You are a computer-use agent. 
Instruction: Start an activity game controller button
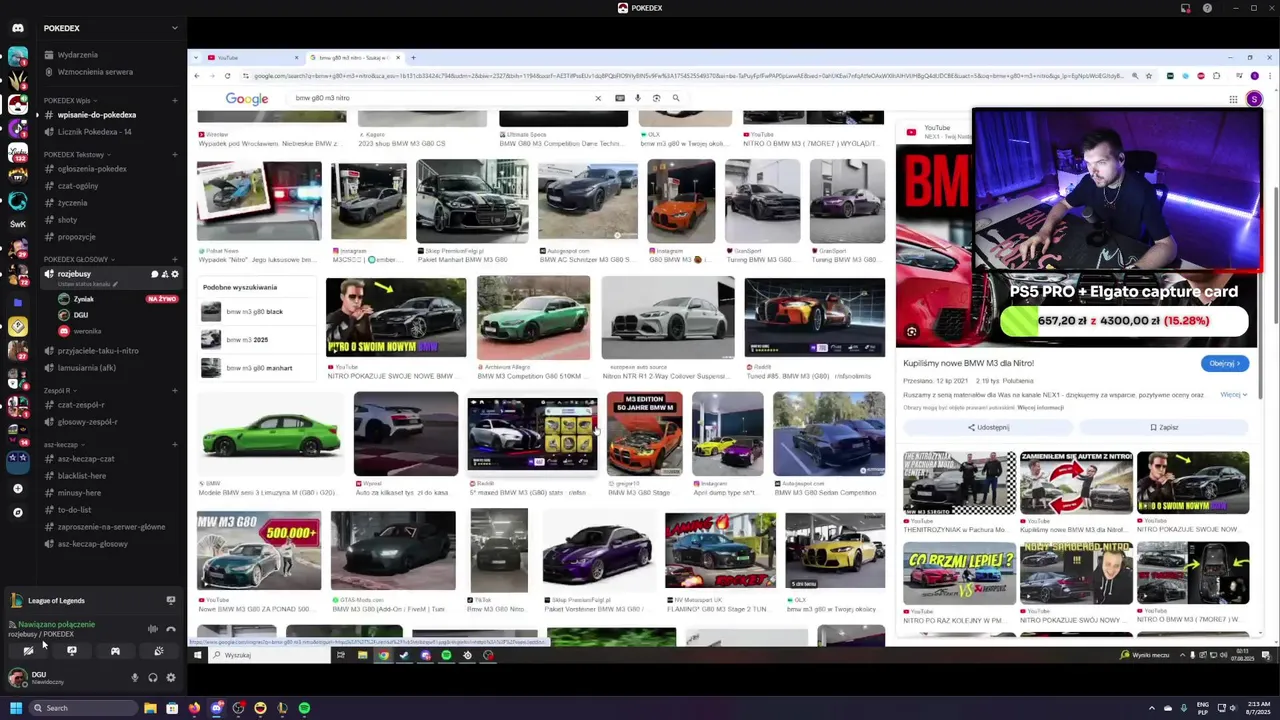115,651
